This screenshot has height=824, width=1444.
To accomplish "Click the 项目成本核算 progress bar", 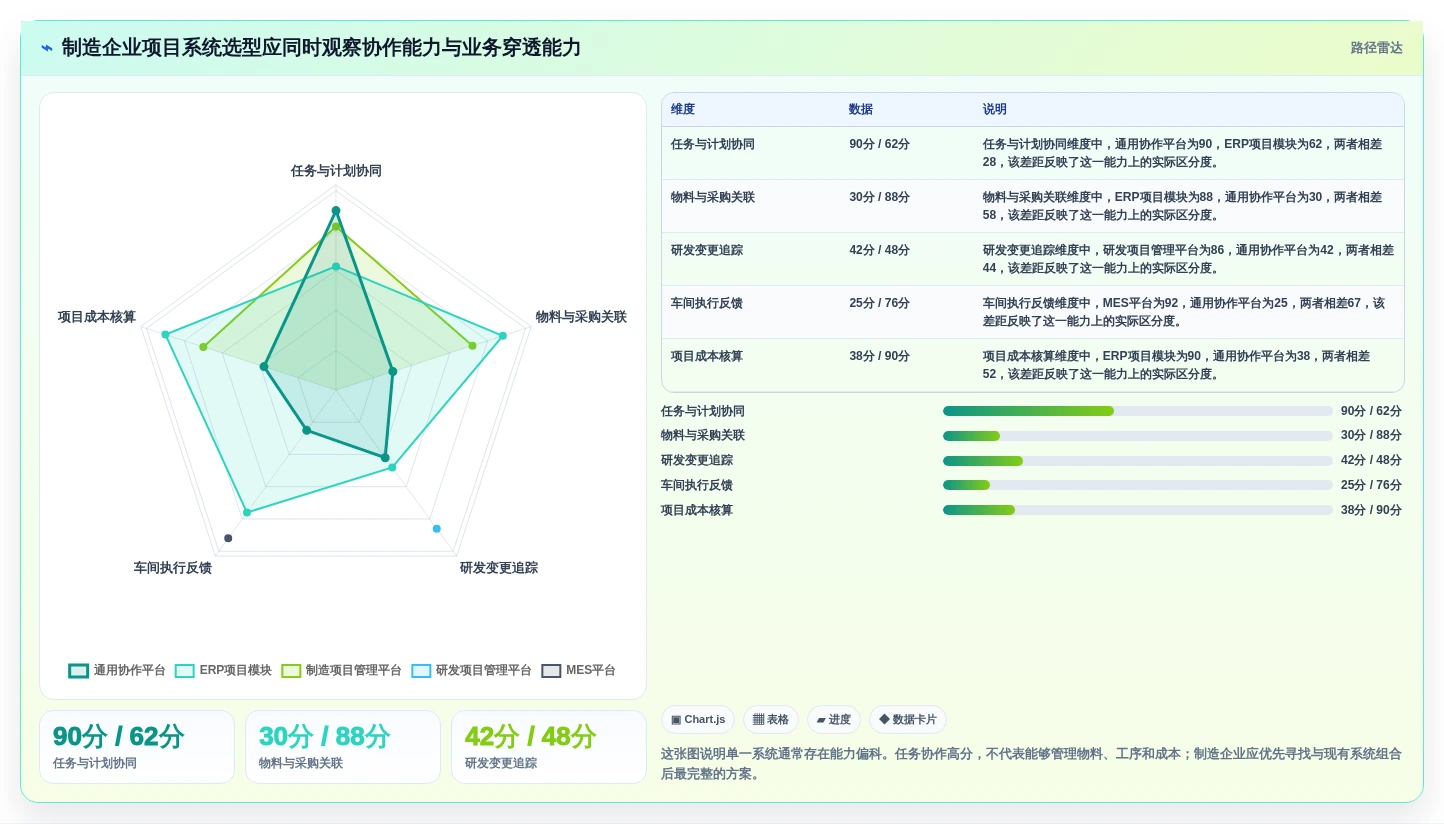I will [x=1138, y=510].
